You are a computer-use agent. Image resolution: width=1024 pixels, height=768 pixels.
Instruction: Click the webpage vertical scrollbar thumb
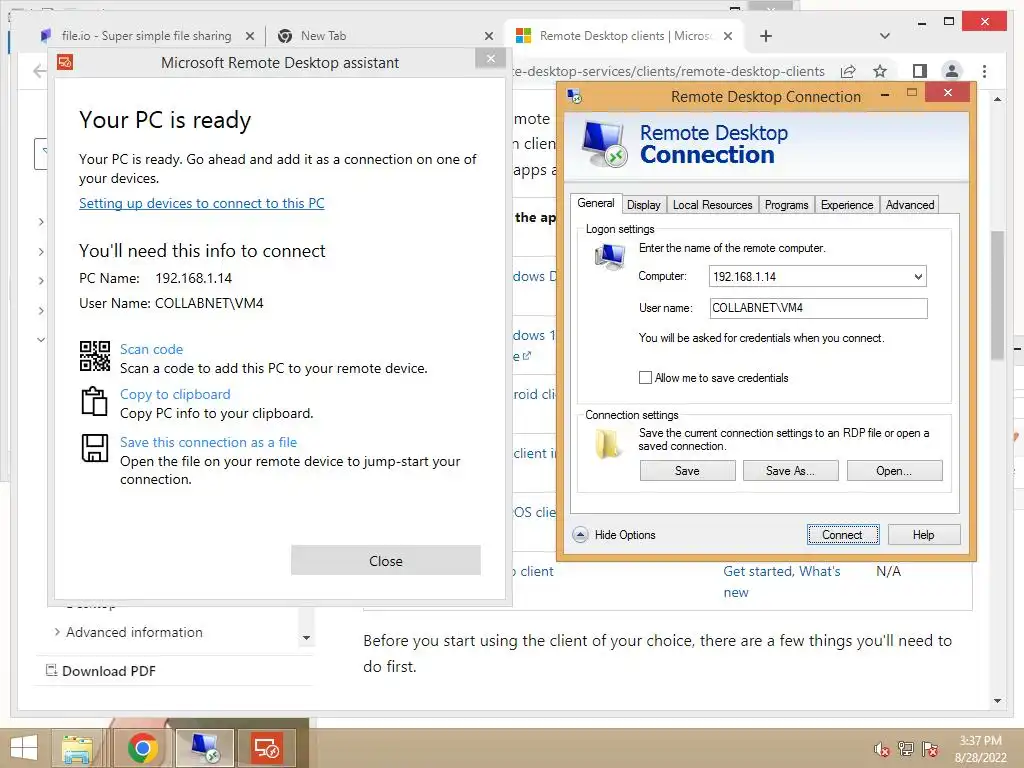click(x=997, y=294)
